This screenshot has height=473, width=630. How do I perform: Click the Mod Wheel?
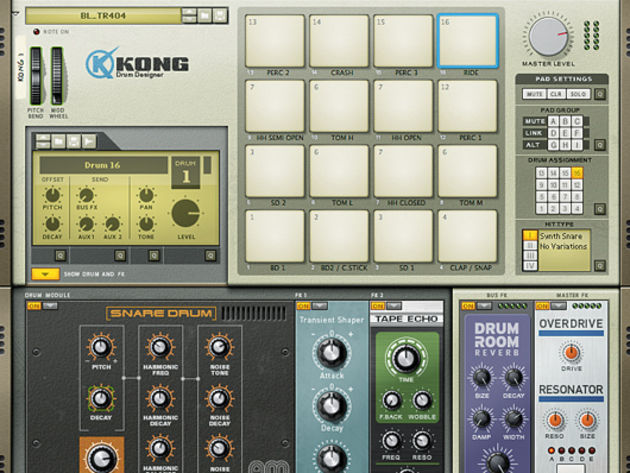pos(57,76)
